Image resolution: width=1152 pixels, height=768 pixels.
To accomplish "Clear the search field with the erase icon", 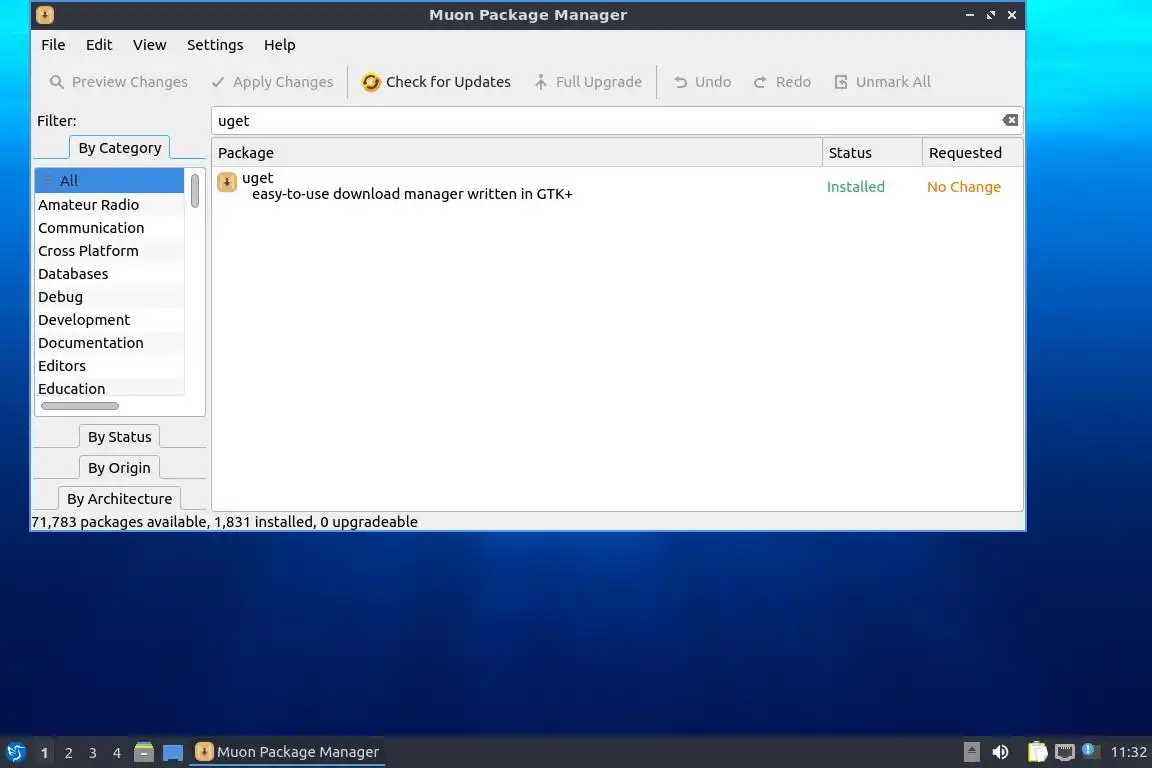I will 1010,121.
